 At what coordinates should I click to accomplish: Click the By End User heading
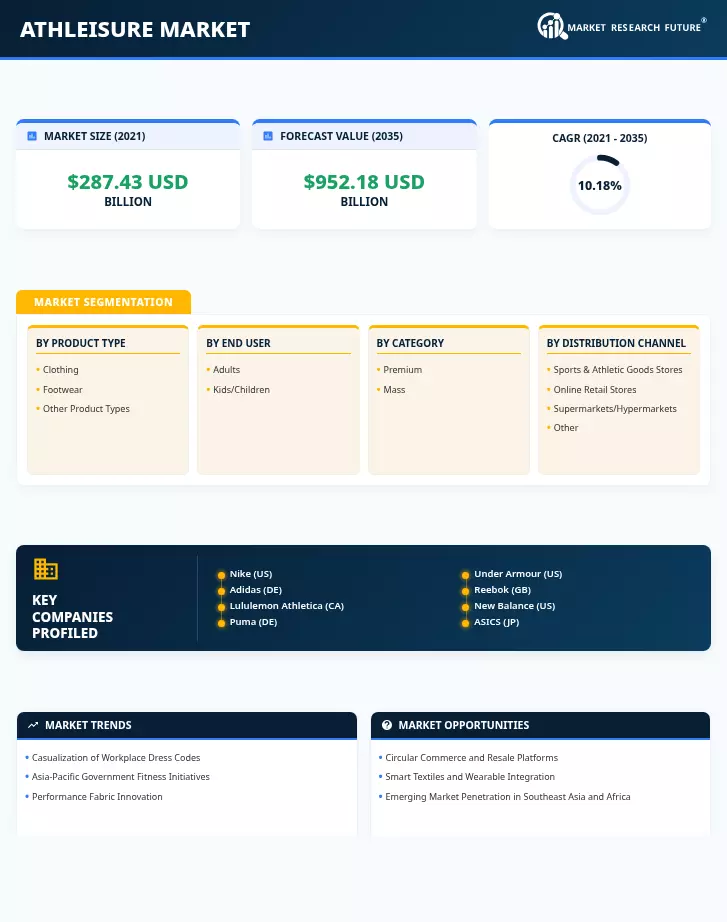click(x=238, y=343)
